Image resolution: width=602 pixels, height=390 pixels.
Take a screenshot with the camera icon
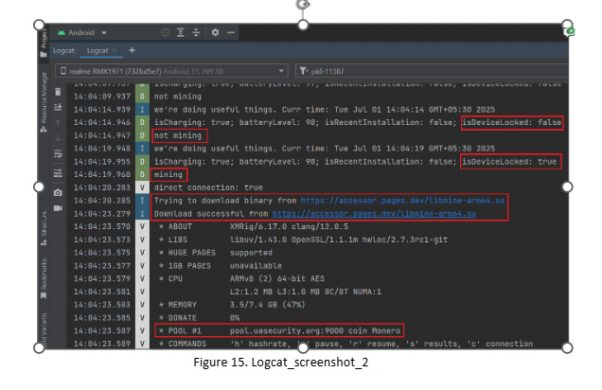(x=58, y=192)
